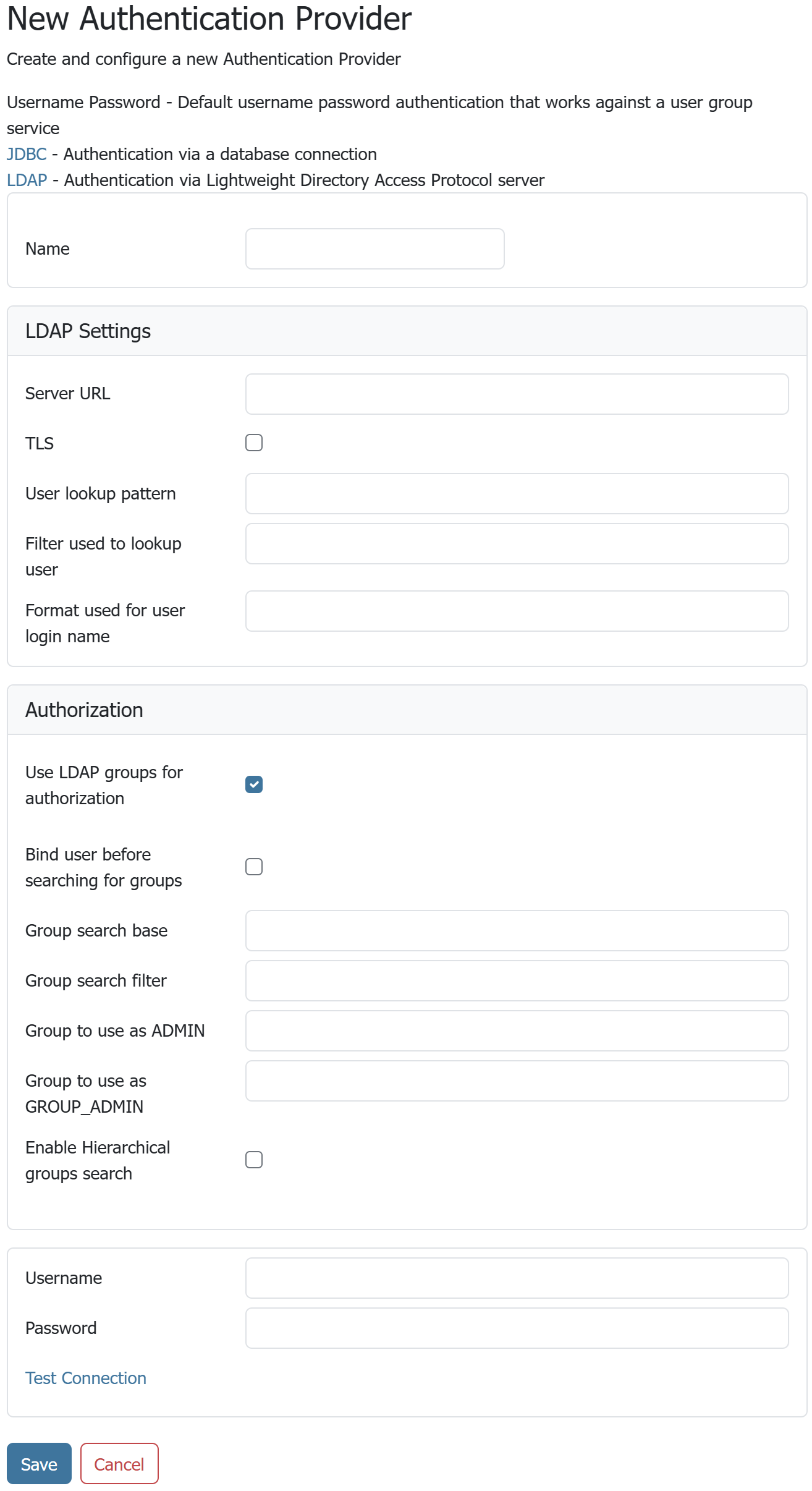Screen dimensions: 812x1491
Task: Focus the Password input field
Action: pos(517,1328)
